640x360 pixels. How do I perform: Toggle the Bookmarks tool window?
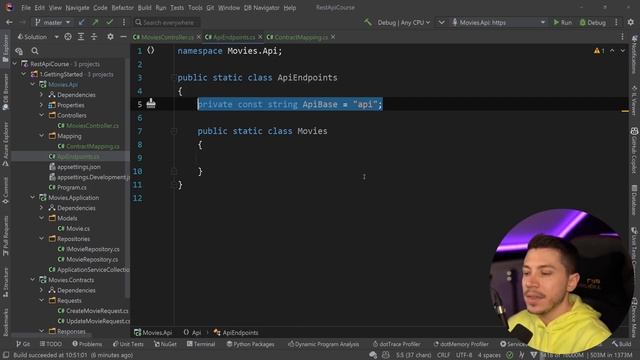point(5,322)
